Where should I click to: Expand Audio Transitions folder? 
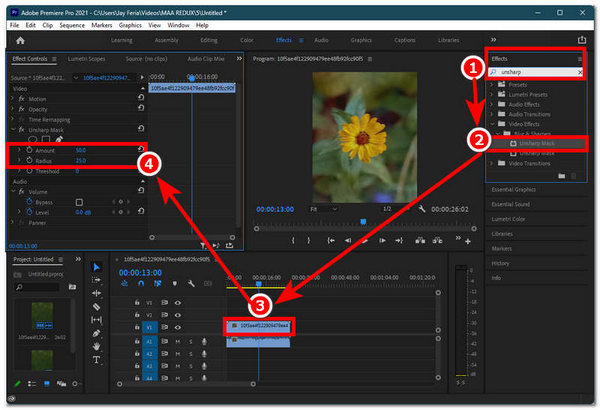pyautogui.click(x=492, y=114)
